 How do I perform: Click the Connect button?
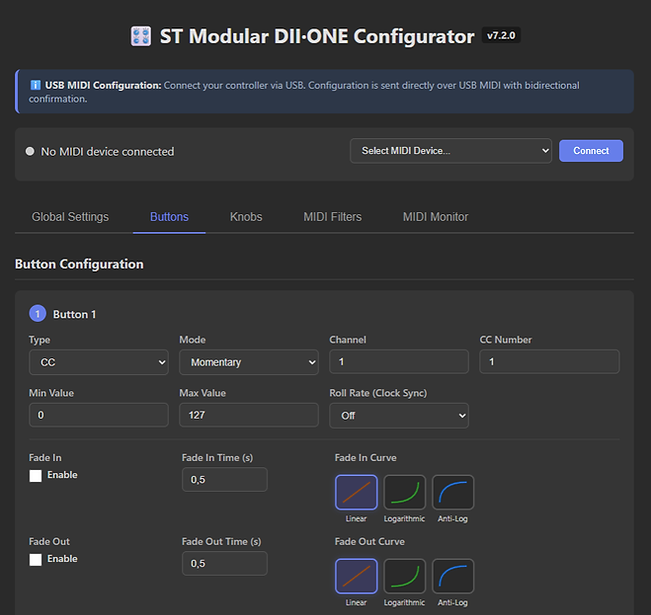[x=591, y=151]
